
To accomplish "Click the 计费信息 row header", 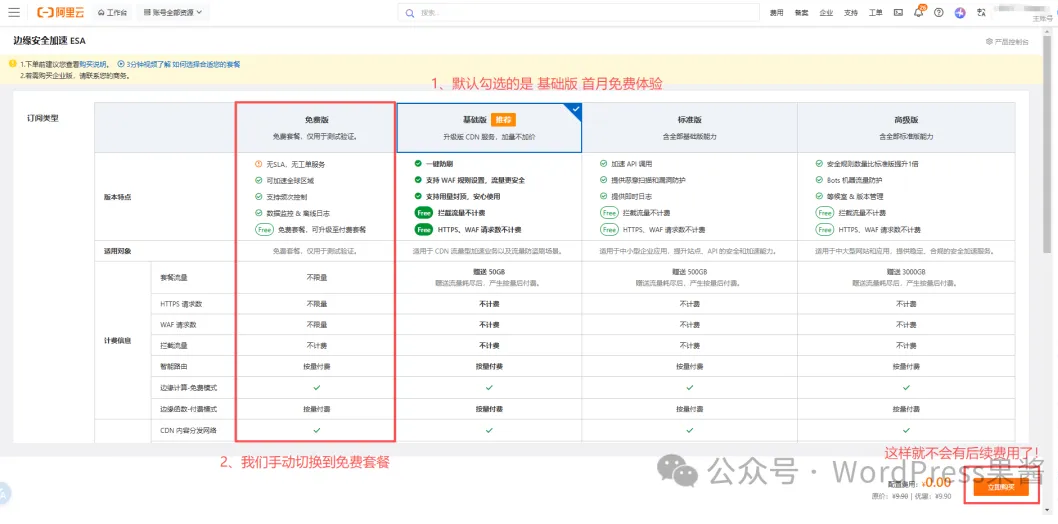I will point(119,341).
